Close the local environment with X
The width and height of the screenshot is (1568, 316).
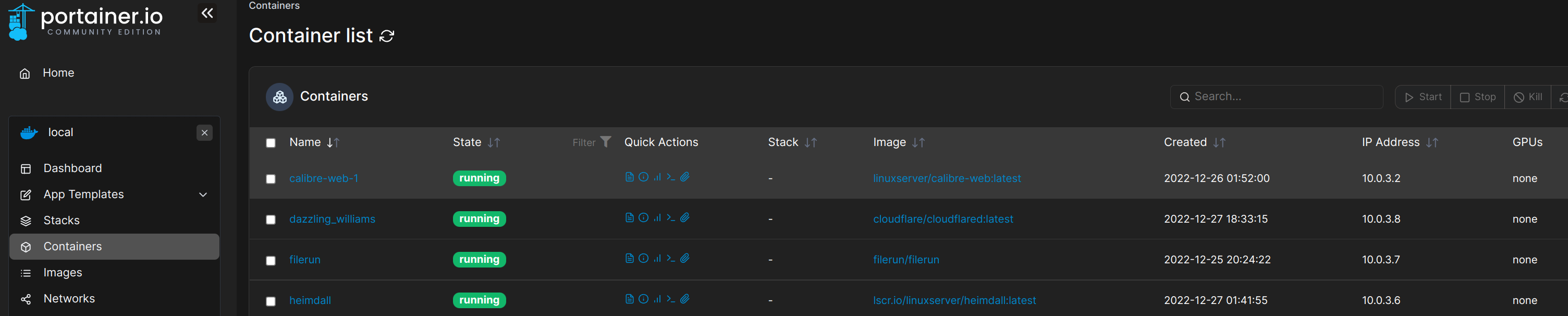point(204,133)
